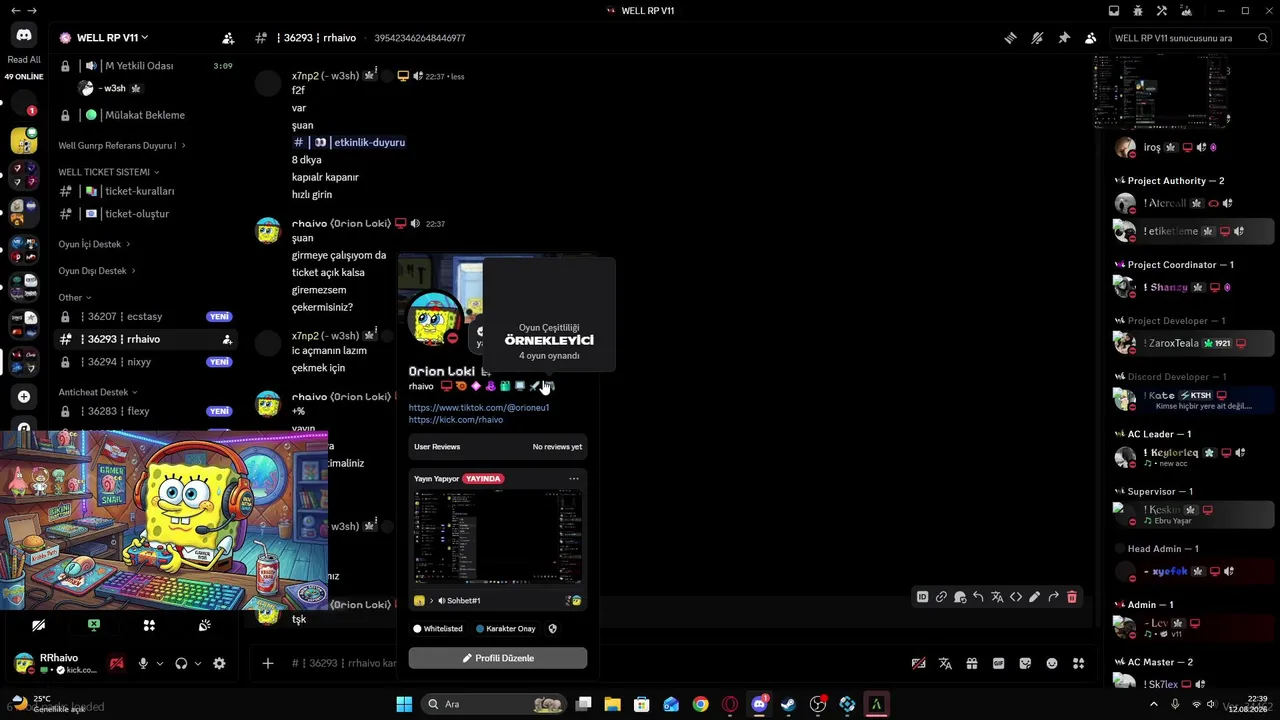Open the threads icon in the channel header
1280x720 pixels.
coord(1011,38)
